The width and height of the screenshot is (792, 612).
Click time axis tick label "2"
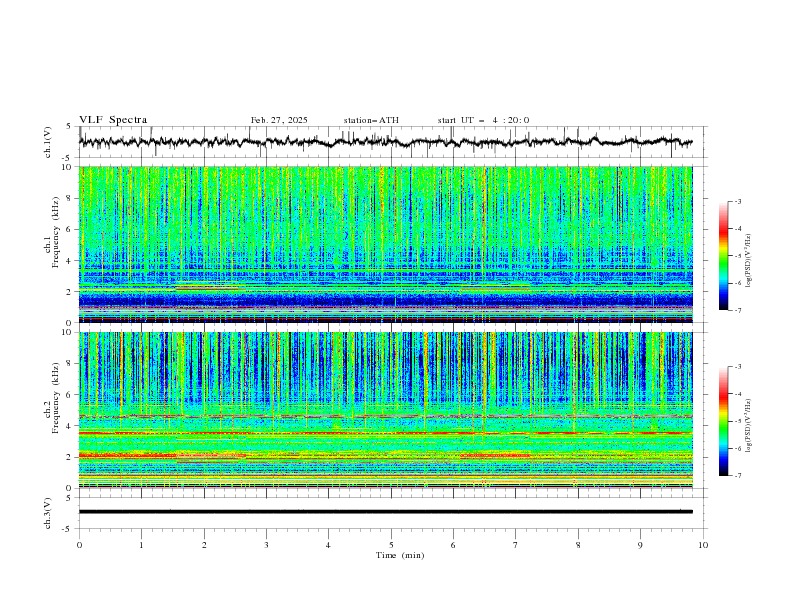click(x=204, y=545)
